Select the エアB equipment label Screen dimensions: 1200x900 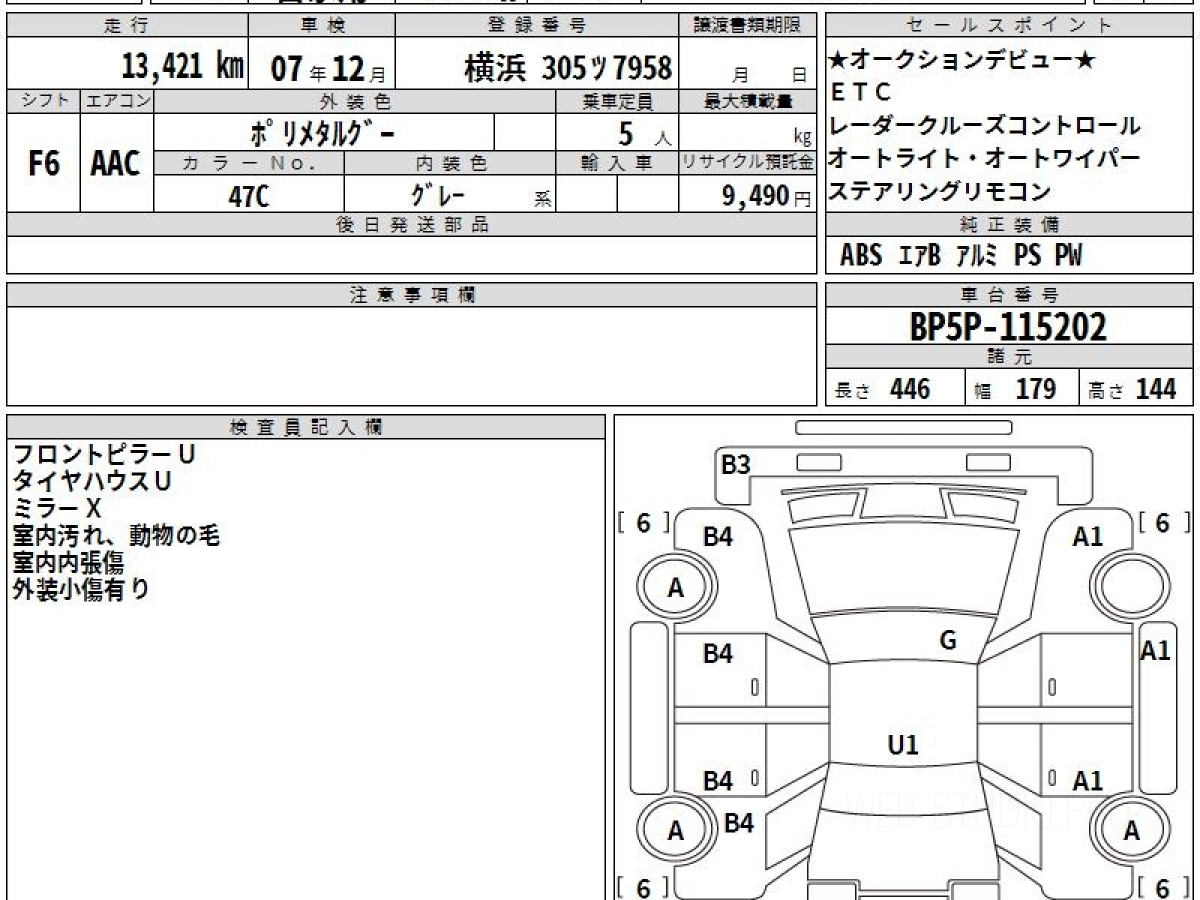coord(921,256)
